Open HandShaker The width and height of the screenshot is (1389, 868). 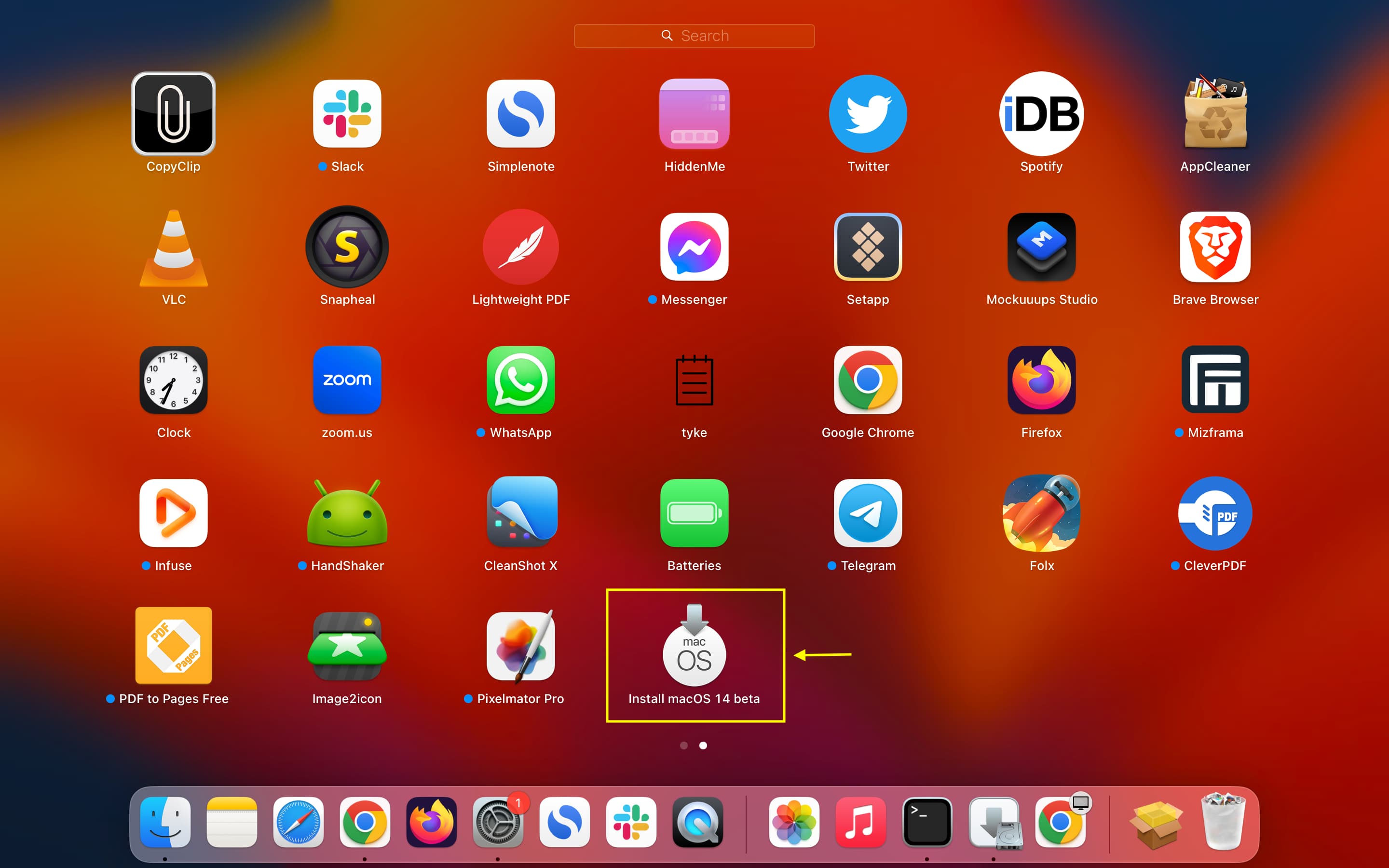[347, 513]
